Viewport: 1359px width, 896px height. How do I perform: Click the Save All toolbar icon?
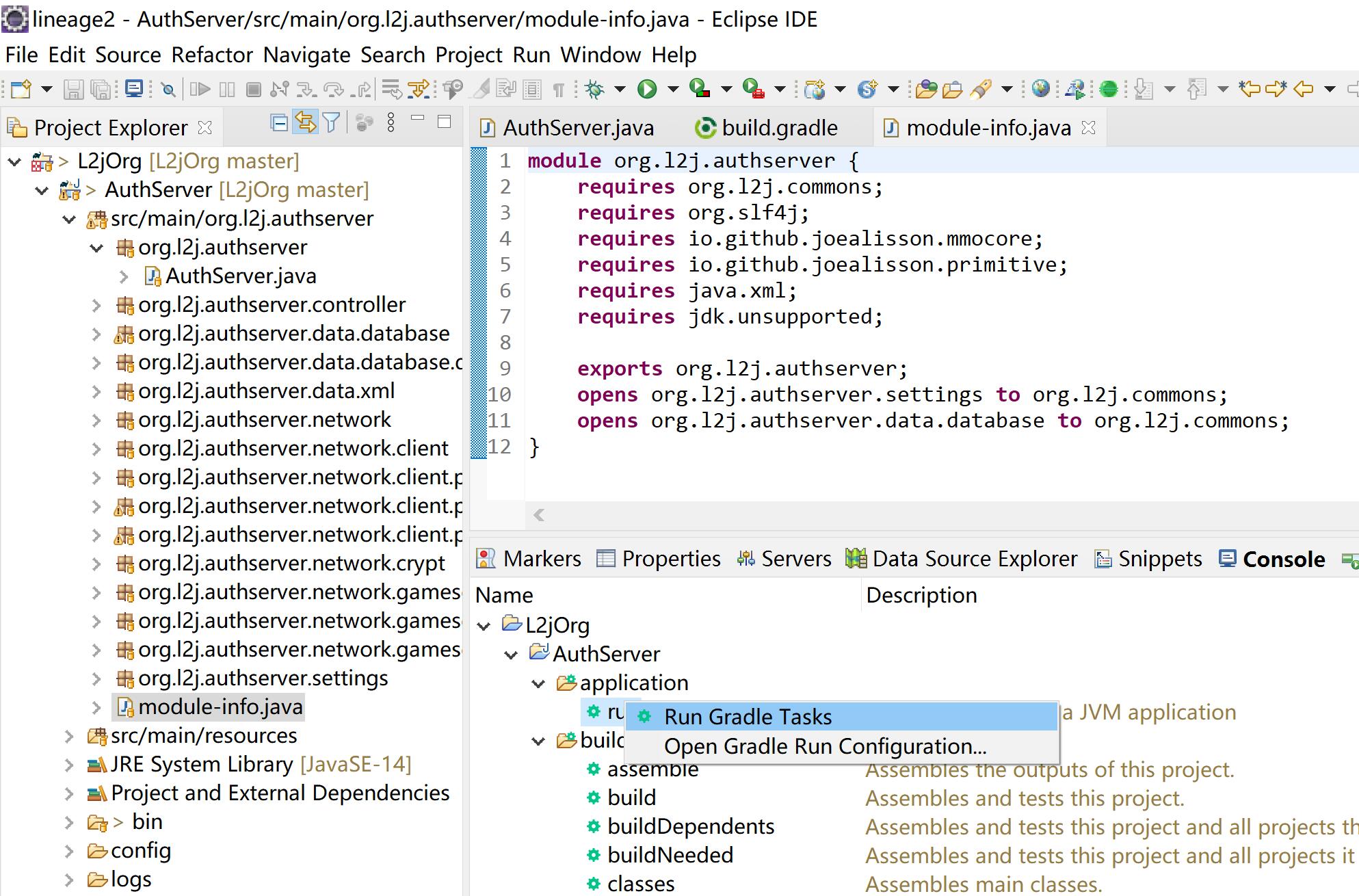[x=100, y=89]
